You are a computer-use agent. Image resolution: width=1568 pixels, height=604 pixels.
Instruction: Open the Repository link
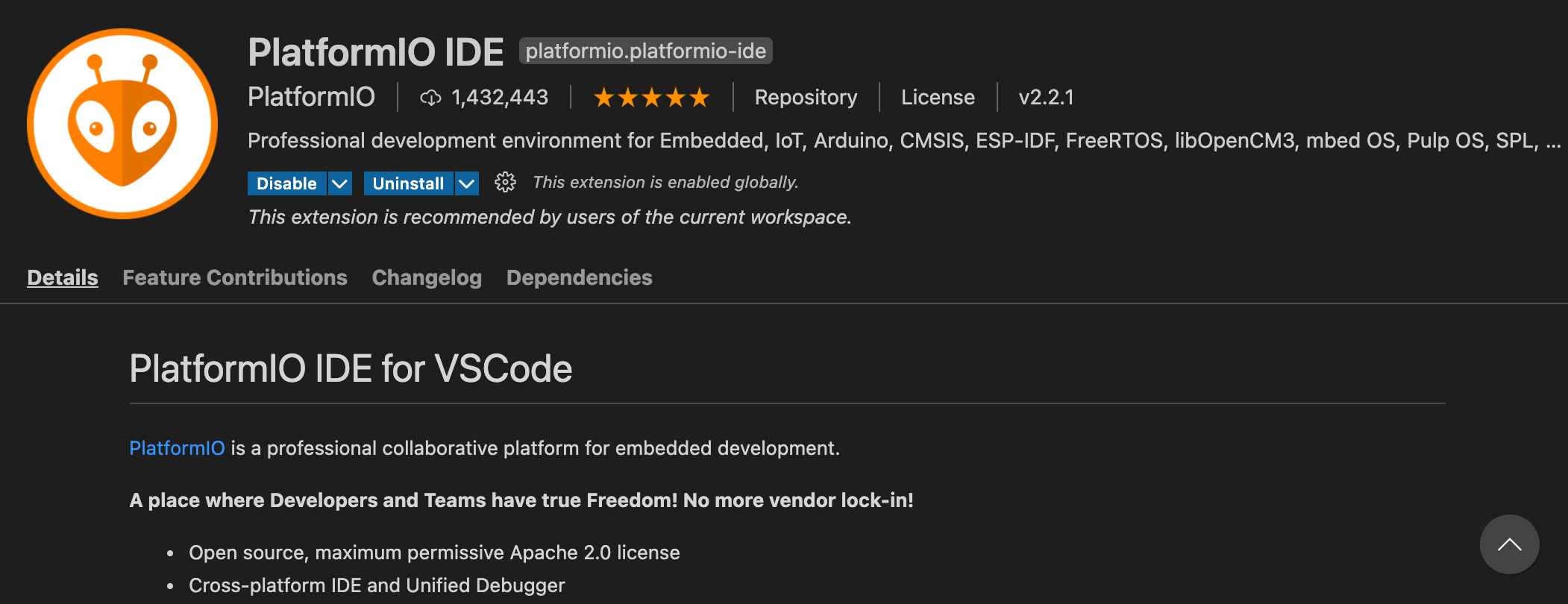click(806, 98)
